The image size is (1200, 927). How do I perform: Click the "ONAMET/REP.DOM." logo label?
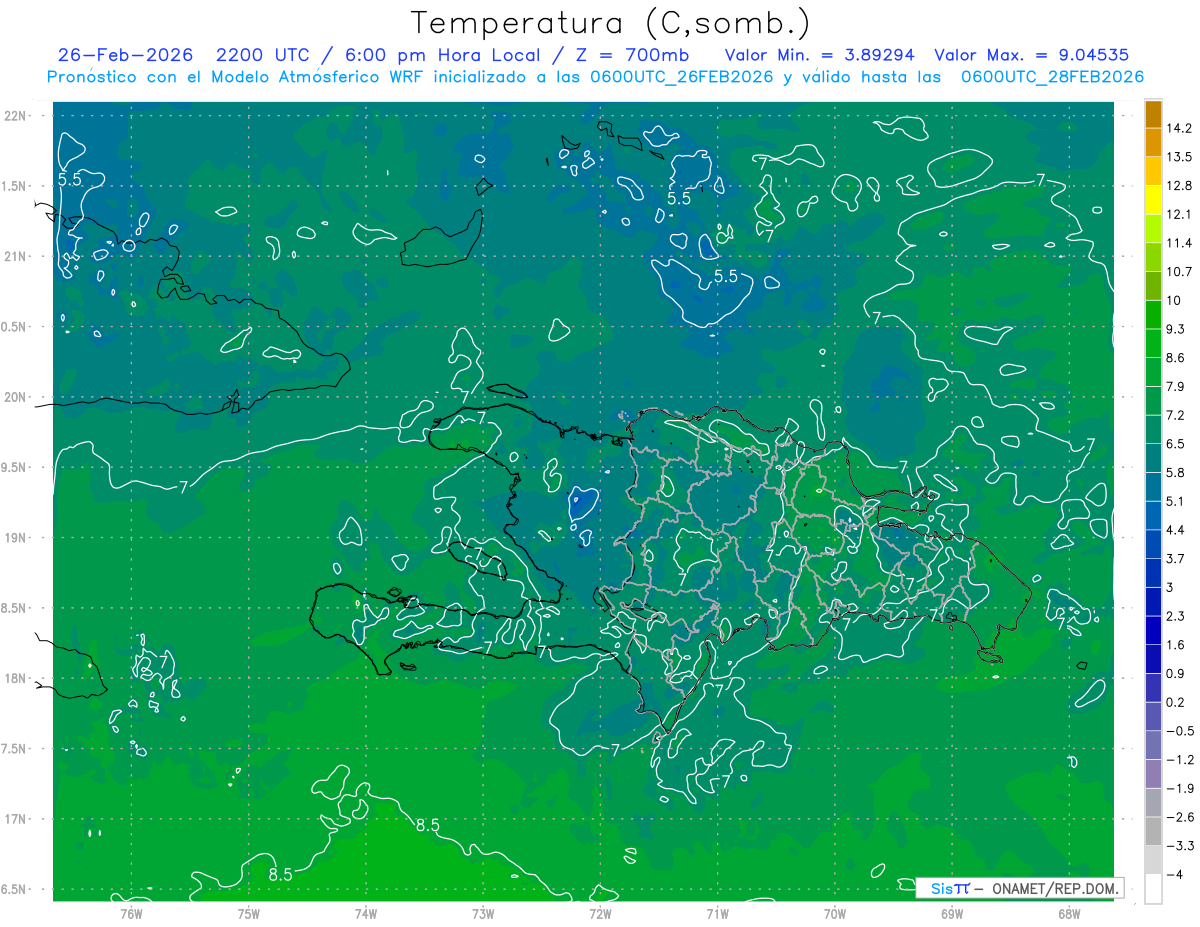click(1055, 888)
